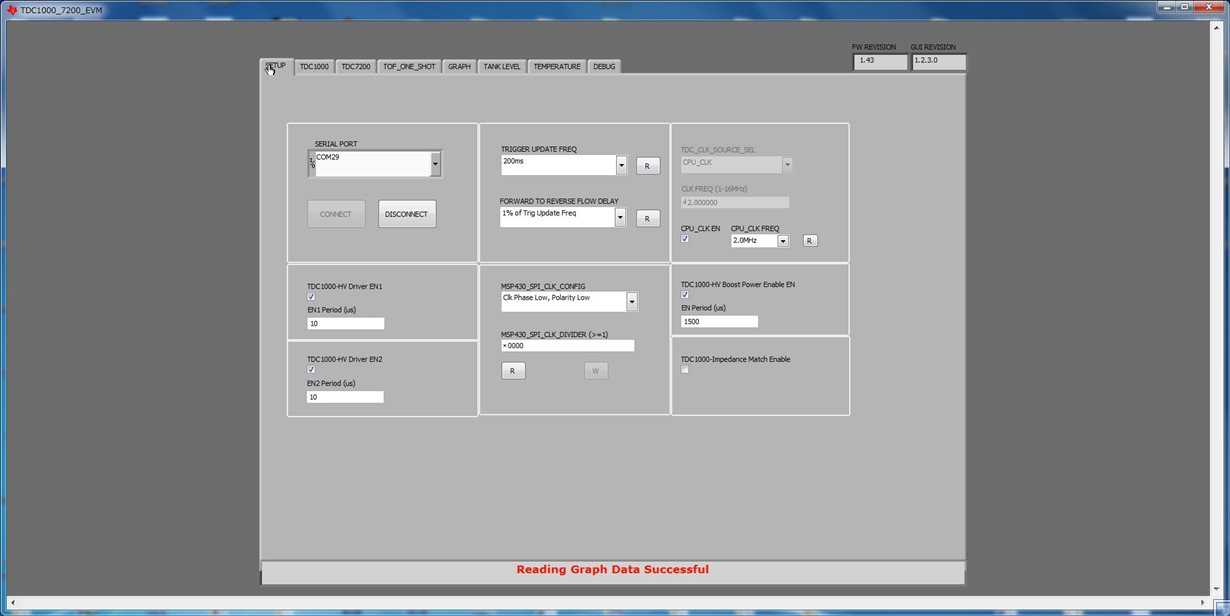Click the R button beside FLOW DELAY dropdown
The image size is (1230, 616).
648,218
